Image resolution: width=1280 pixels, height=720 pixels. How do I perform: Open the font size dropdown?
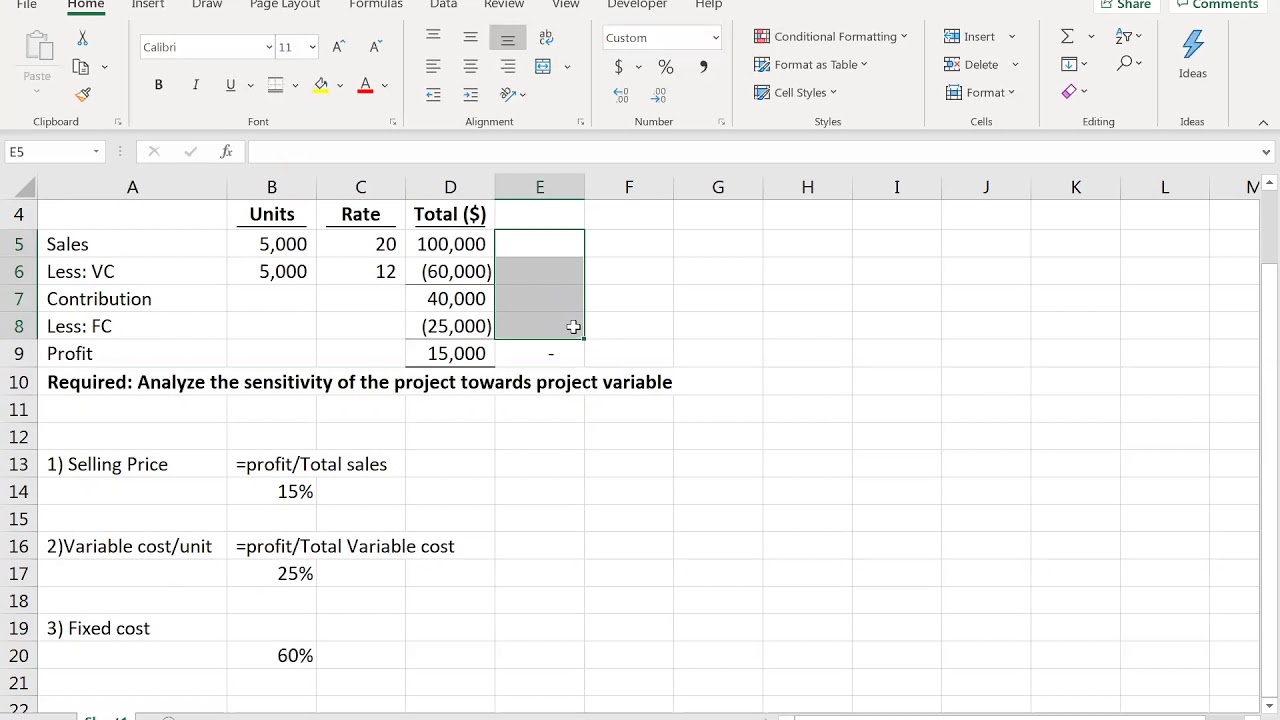click(312, 47)
